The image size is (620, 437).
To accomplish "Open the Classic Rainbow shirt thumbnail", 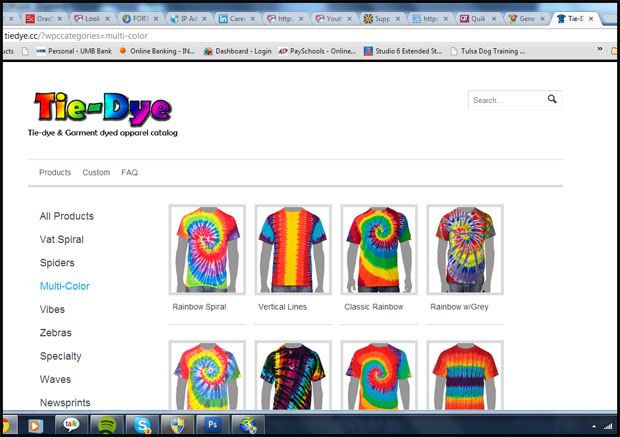I will click(379, 250).
